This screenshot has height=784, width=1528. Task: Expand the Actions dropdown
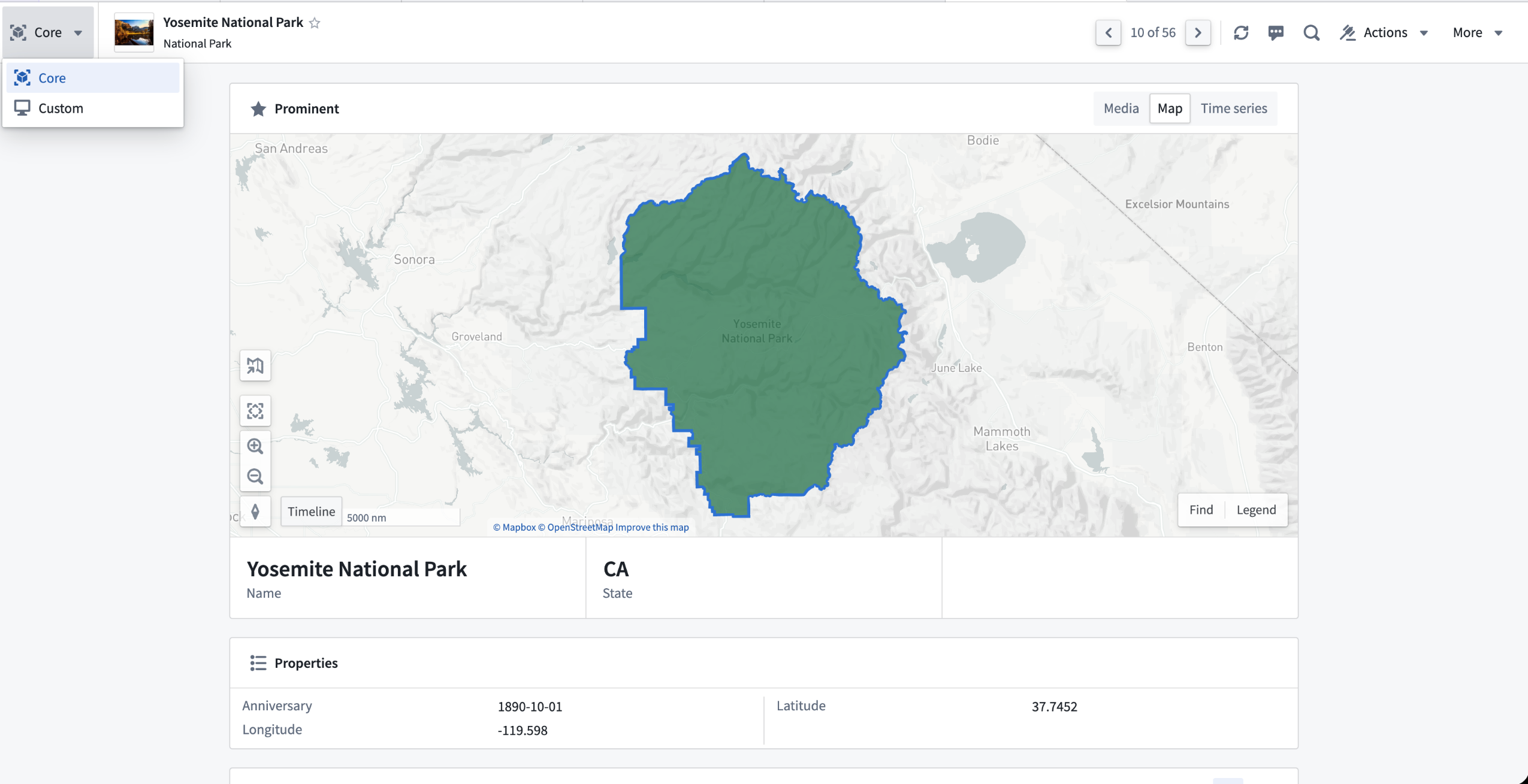tap(1385, 32)
